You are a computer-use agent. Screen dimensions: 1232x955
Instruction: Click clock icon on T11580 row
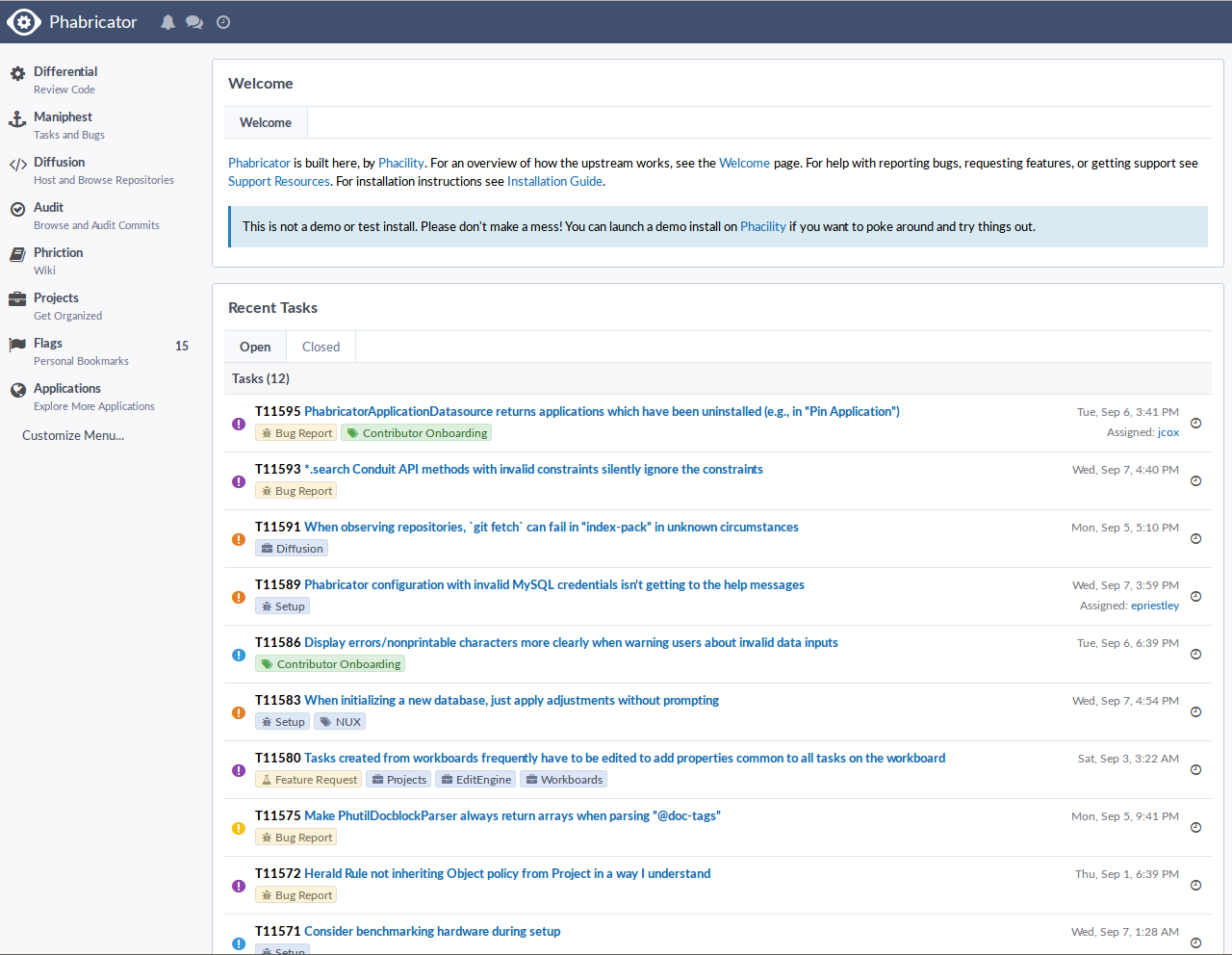click(x=1195, y=769)
